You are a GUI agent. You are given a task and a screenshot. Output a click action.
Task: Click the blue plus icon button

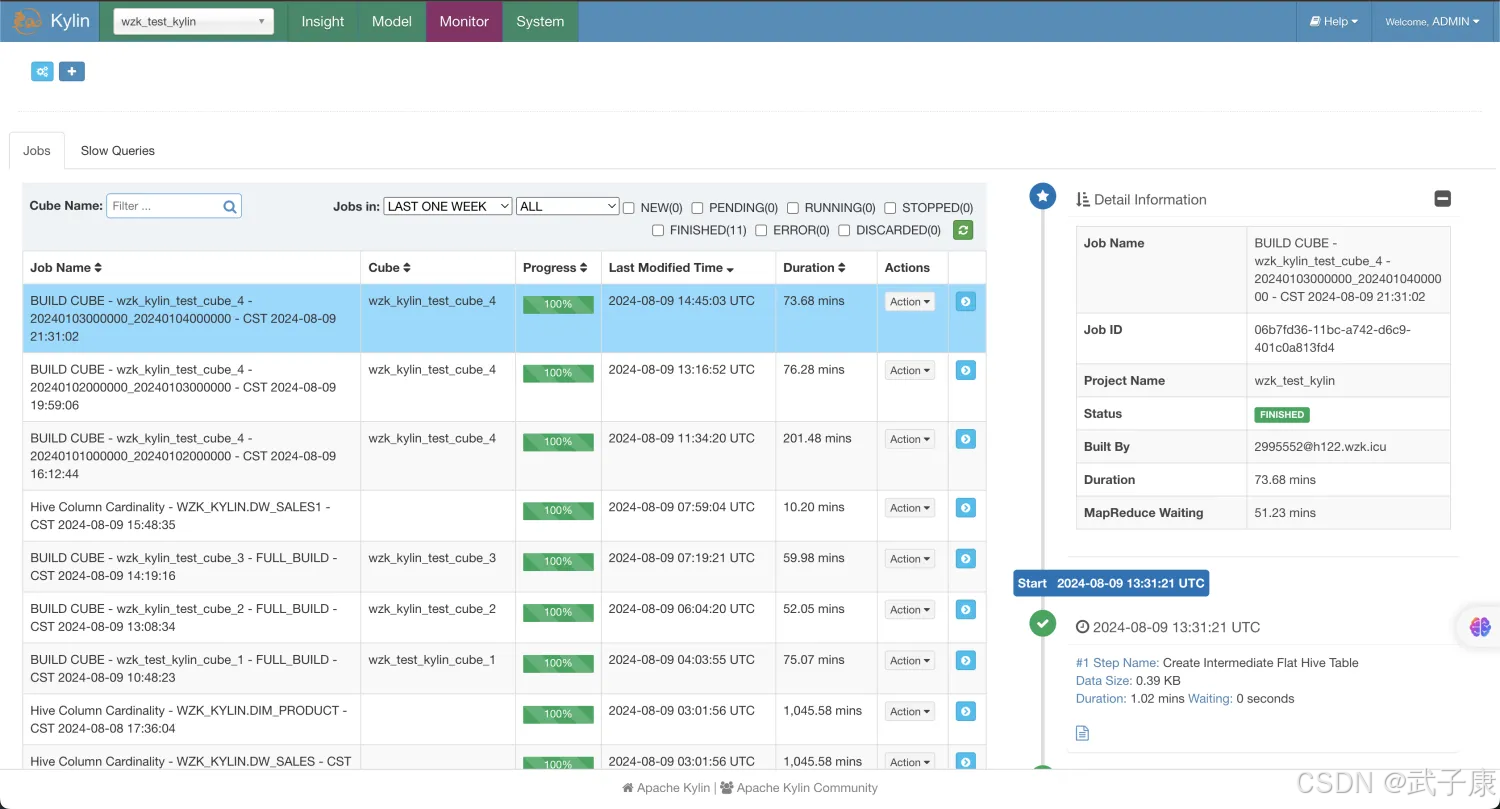(71, 71)
